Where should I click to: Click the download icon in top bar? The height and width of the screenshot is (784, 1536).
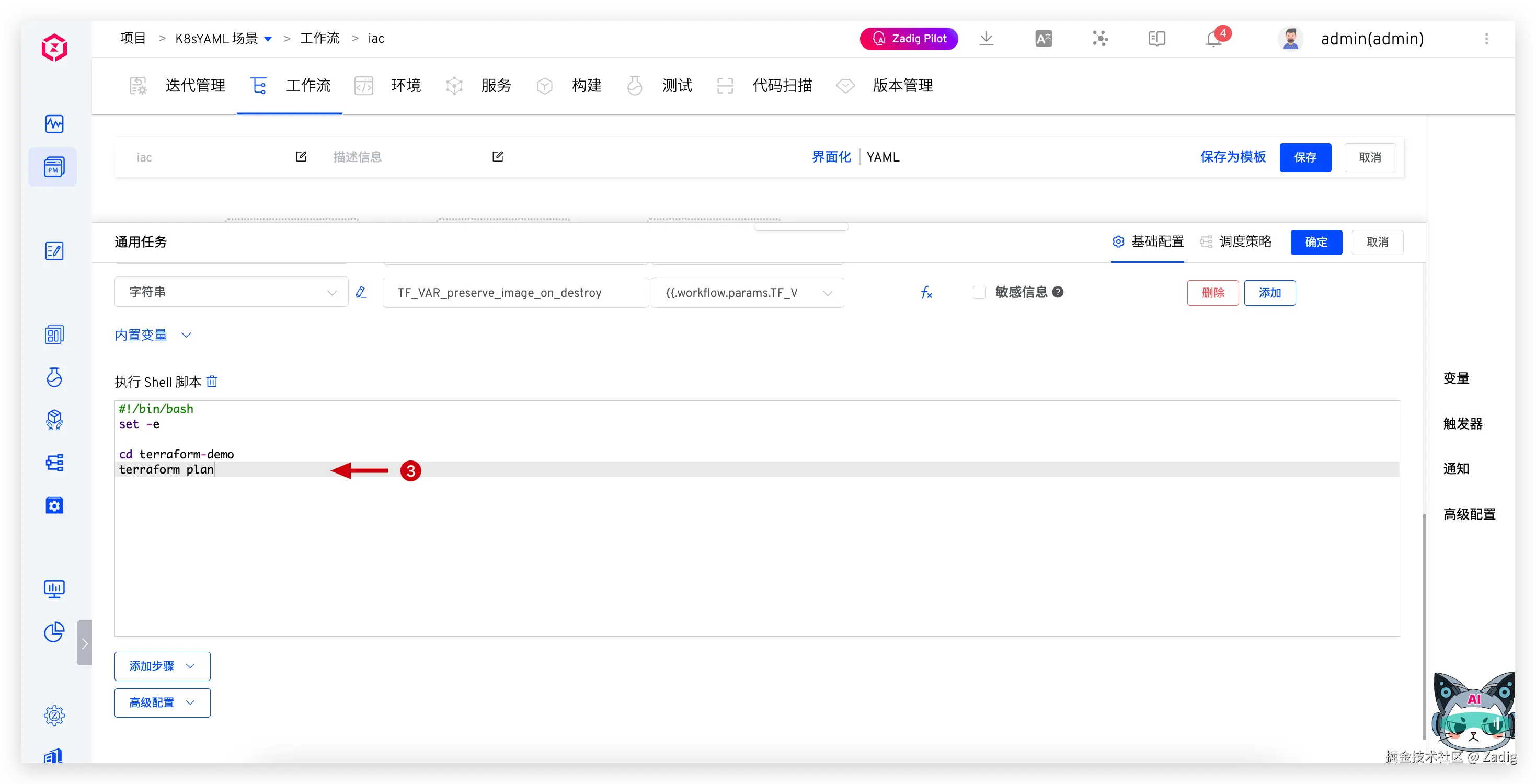click(986, 39)
